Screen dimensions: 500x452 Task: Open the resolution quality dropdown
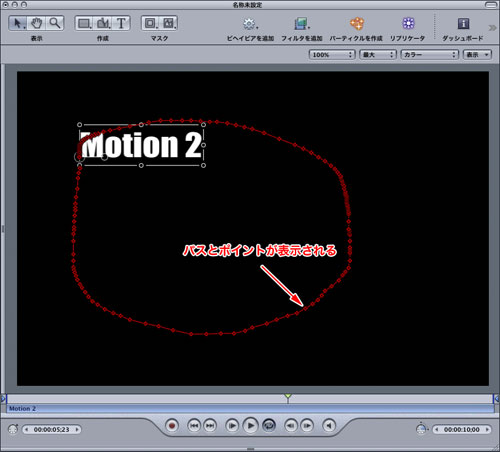[x=378, y=54]
